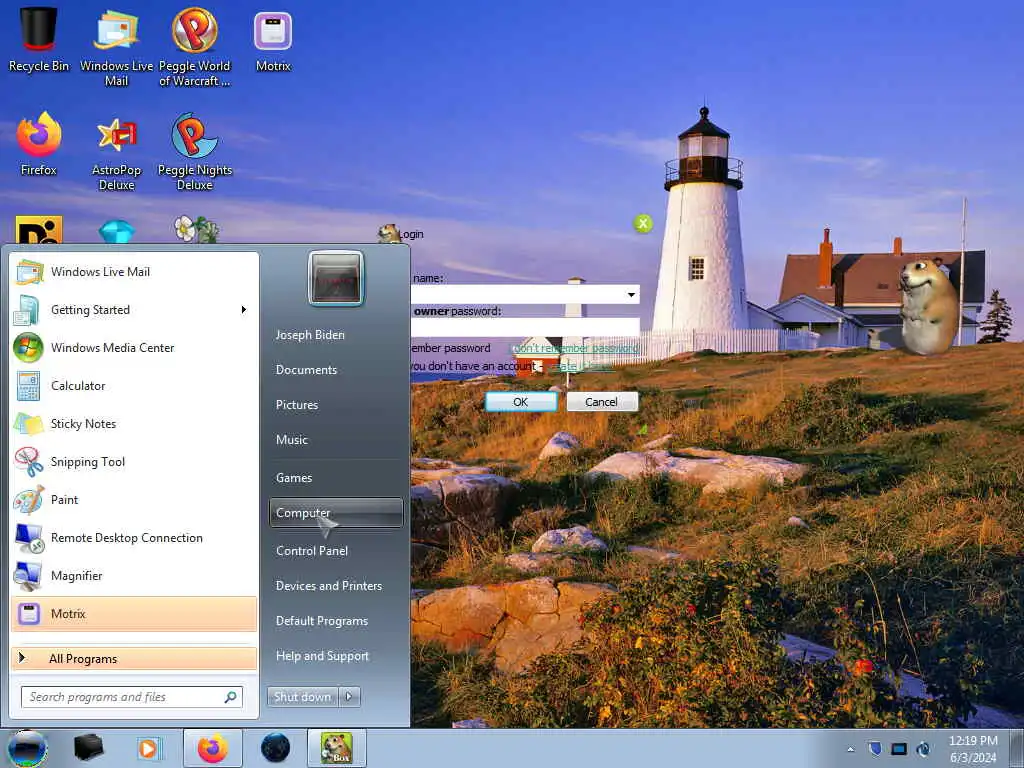Open the black box taskbar icon
The width and height of the screenshot is (1024, 768).
[88, 747]
